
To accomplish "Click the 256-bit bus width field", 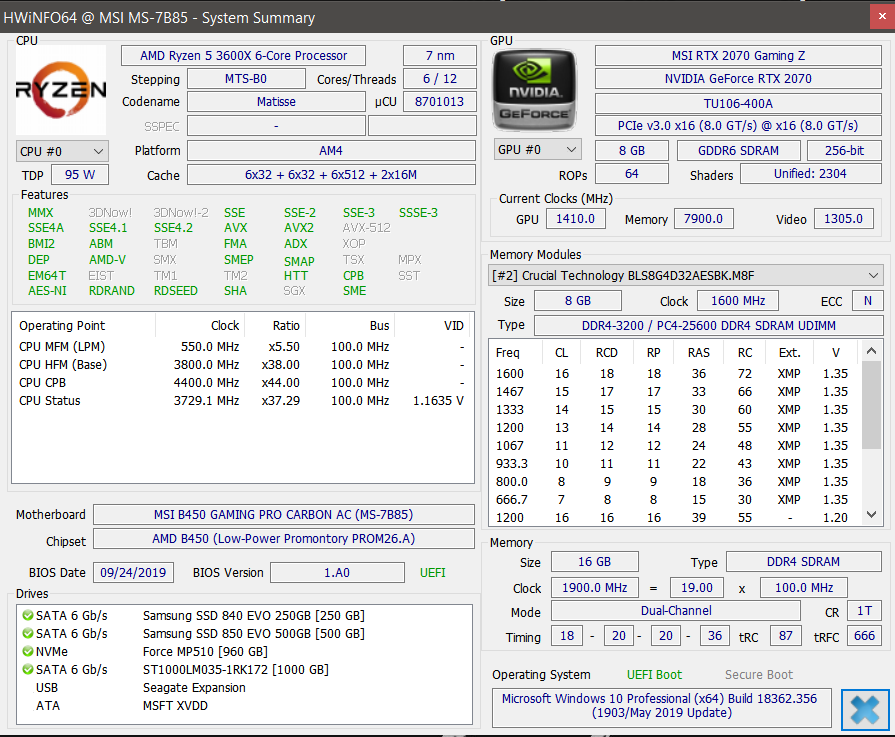I will pos(845,151).
